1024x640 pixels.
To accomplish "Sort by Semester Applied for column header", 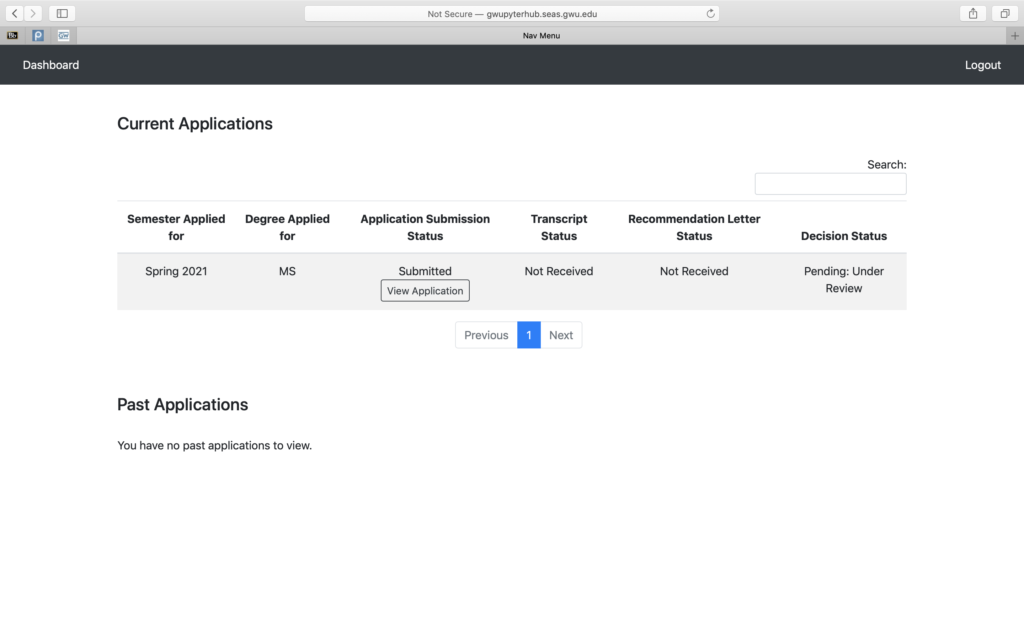I will [176, 227].
